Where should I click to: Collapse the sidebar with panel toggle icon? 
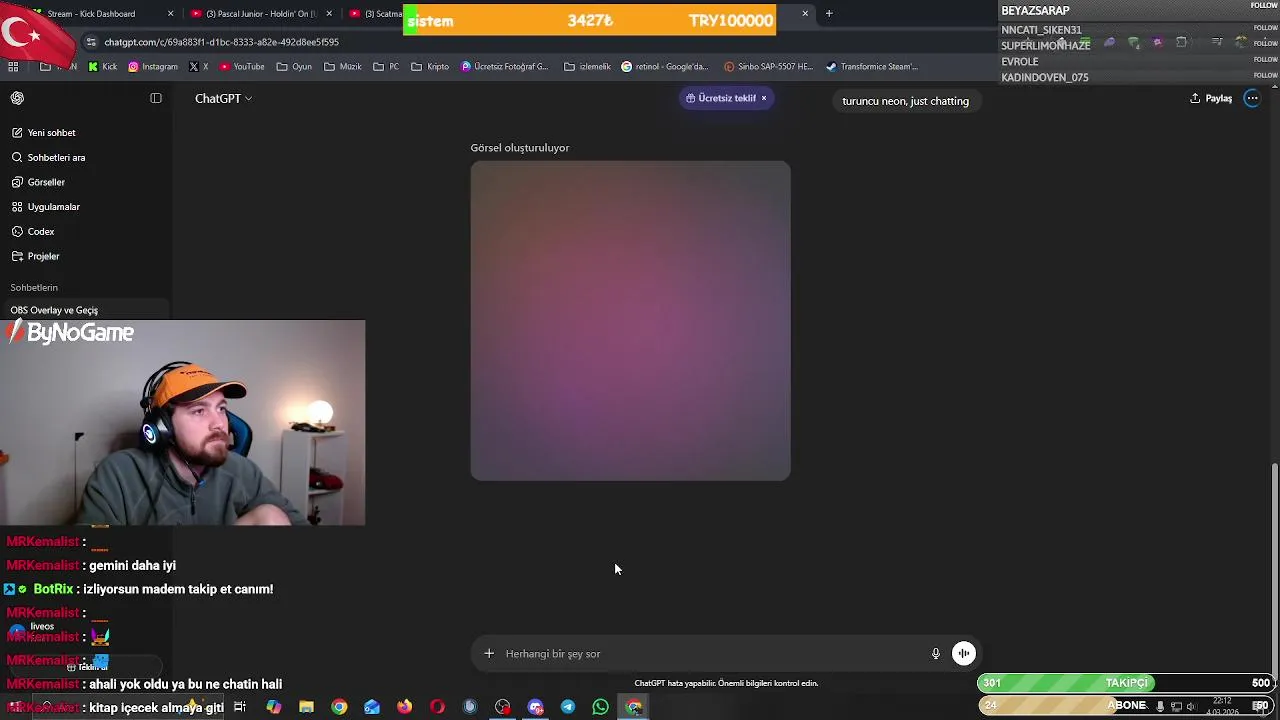point(156,98)
